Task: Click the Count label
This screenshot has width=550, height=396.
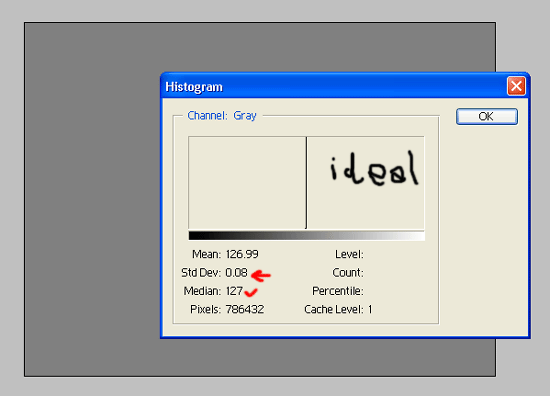Action: (348, 273)
